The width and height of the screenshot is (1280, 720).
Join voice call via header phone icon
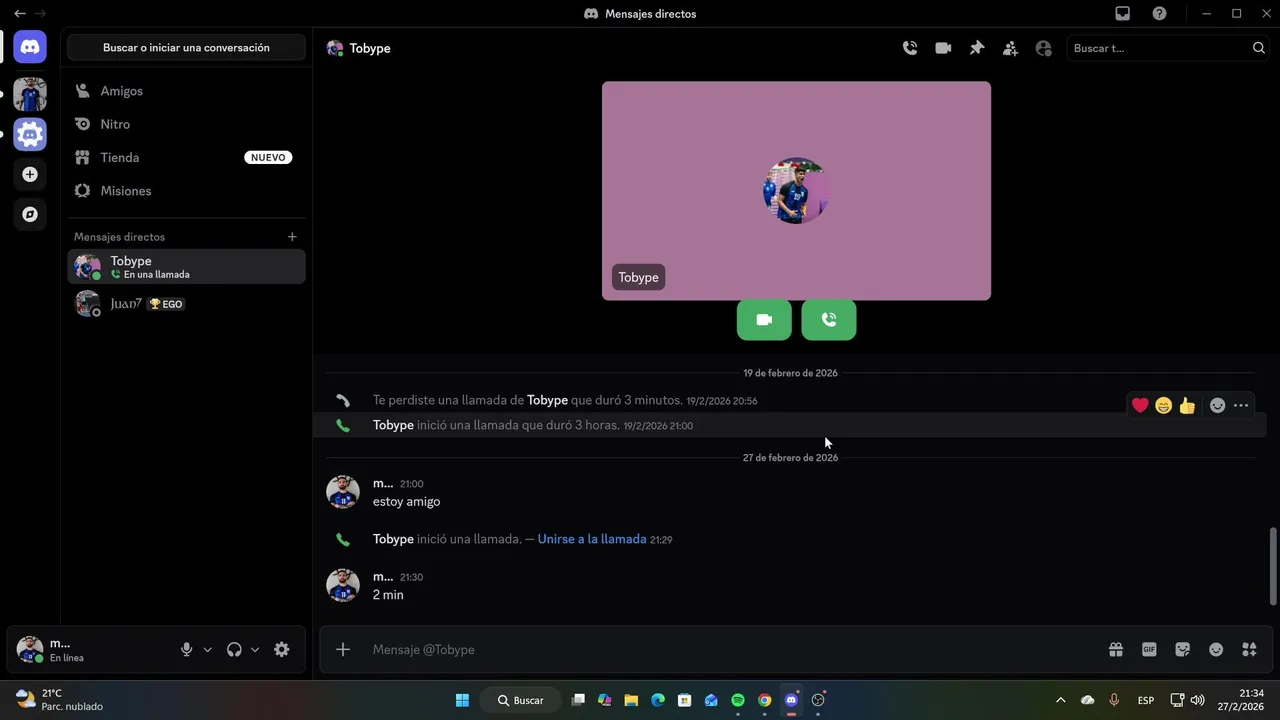coord(910,48)
